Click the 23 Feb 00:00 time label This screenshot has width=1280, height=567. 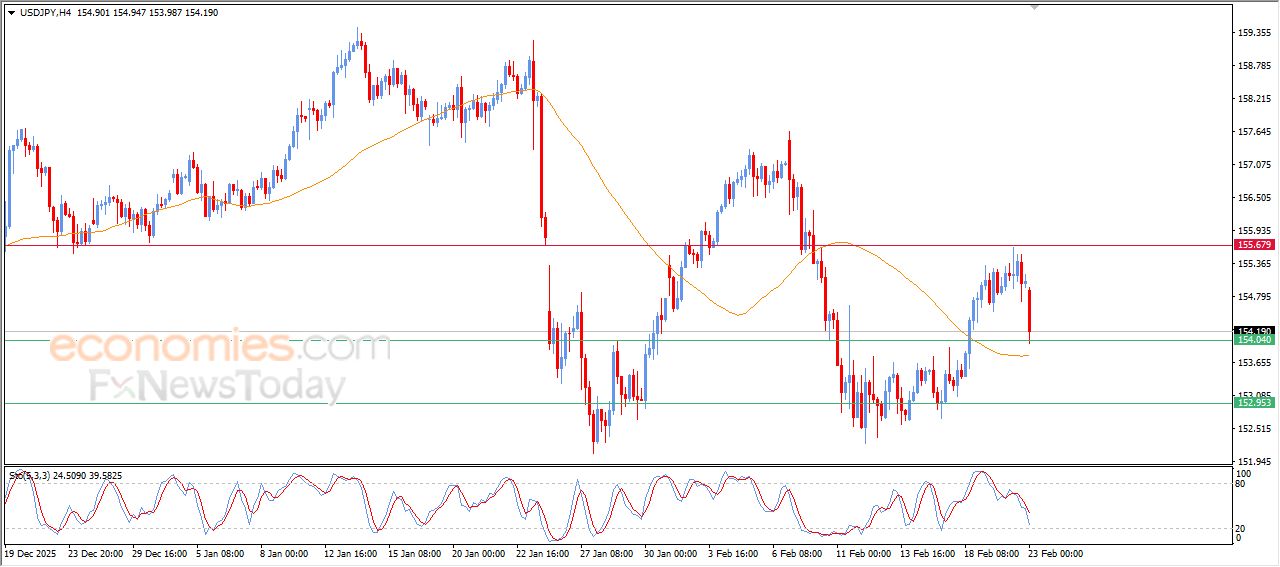(x=1055, y=553)
